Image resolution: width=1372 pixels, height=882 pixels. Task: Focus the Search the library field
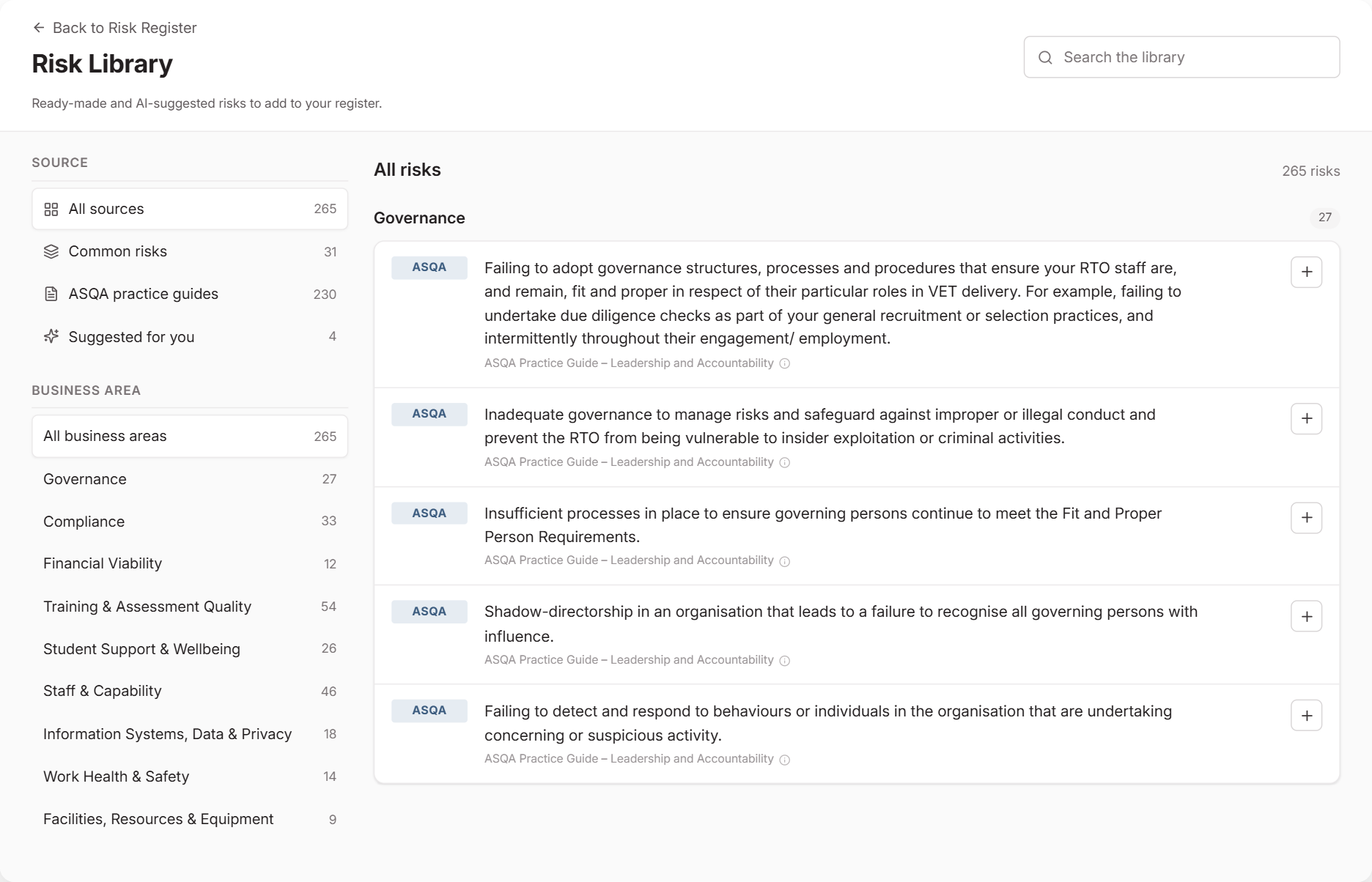click(x=1181, y=57)
